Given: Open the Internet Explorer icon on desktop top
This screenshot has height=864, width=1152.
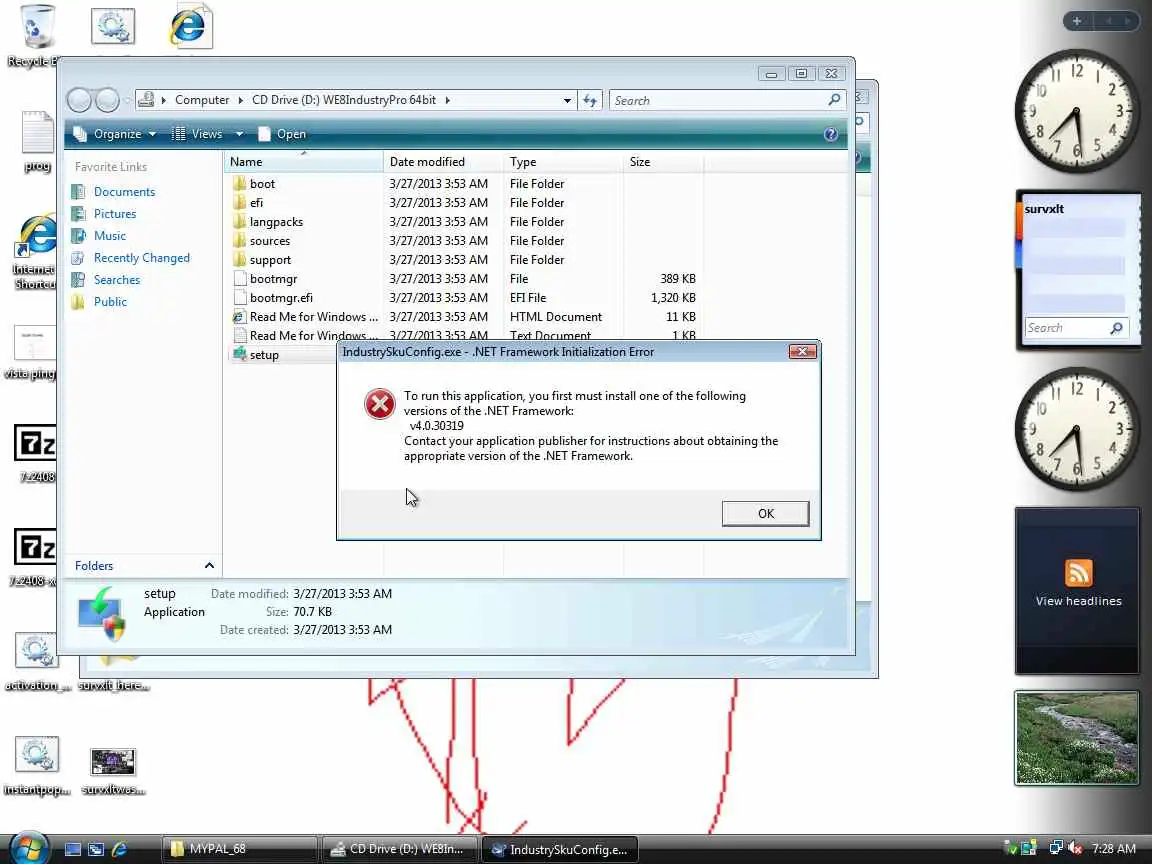Looking at the screenshot, I should (x=190, y=27).
